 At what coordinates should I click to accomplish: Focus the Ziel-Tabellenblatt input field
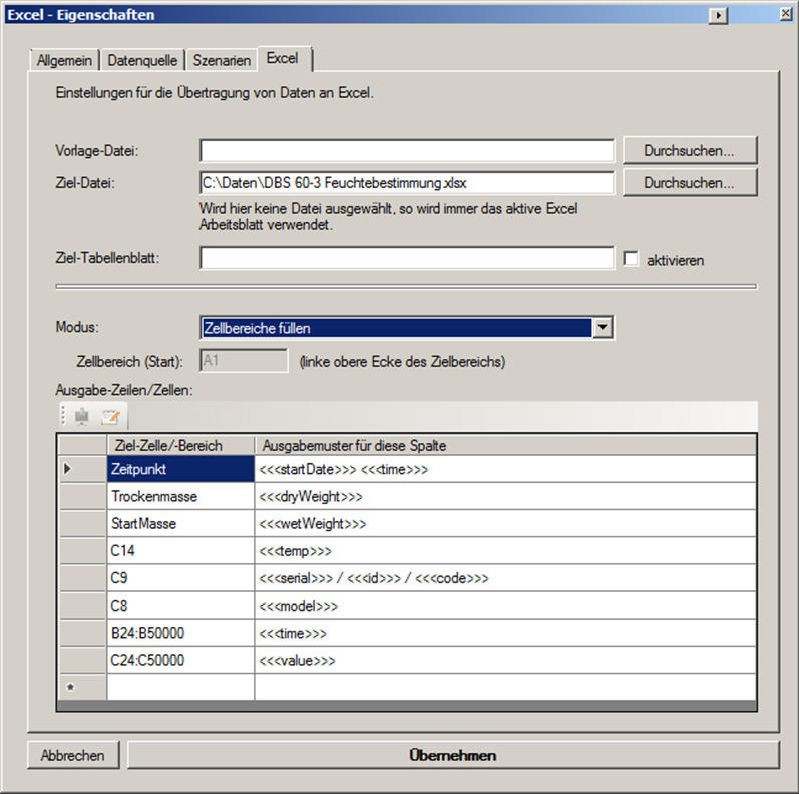tap(407, 258)
